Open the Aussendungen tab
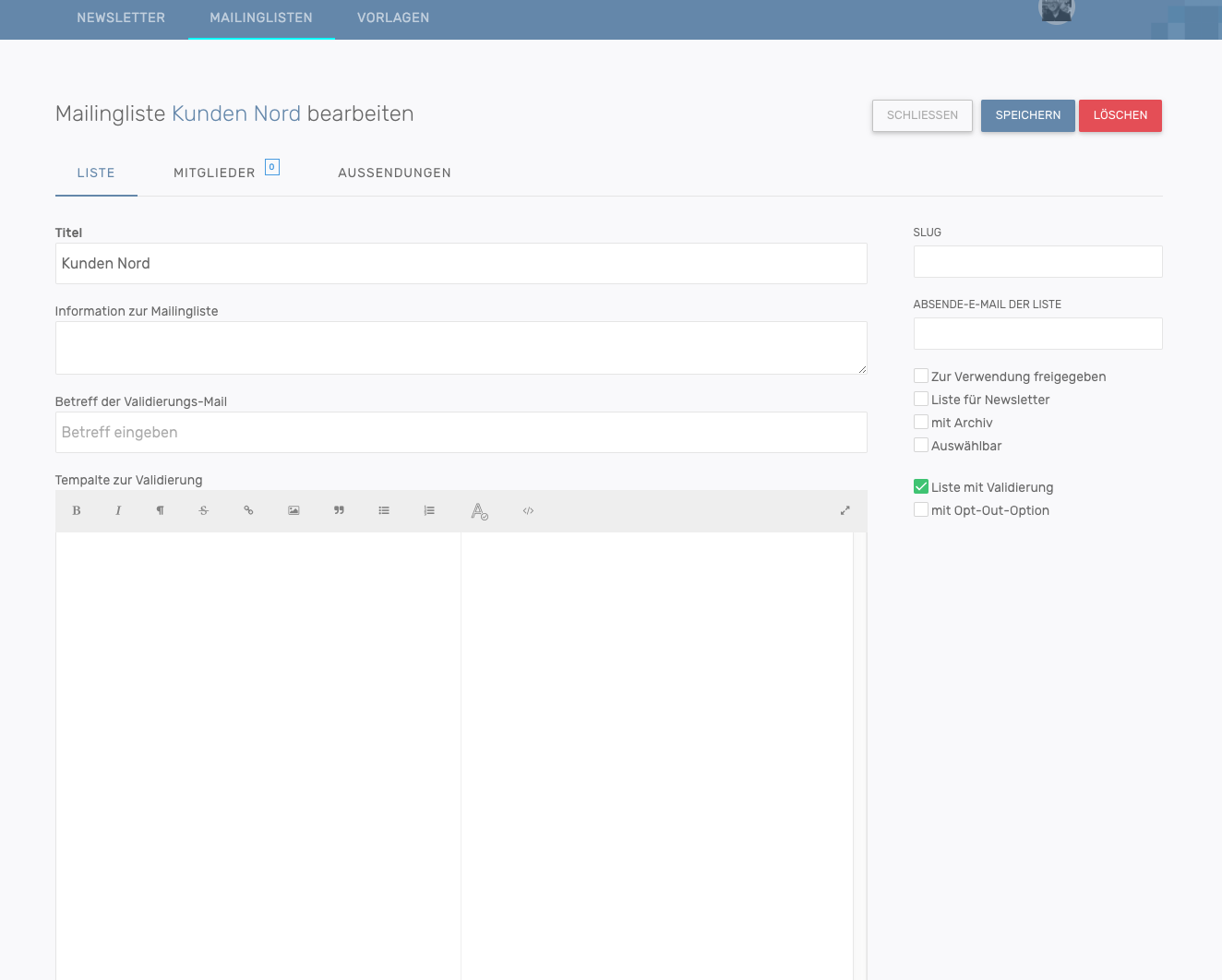 (x=394, y=173)
